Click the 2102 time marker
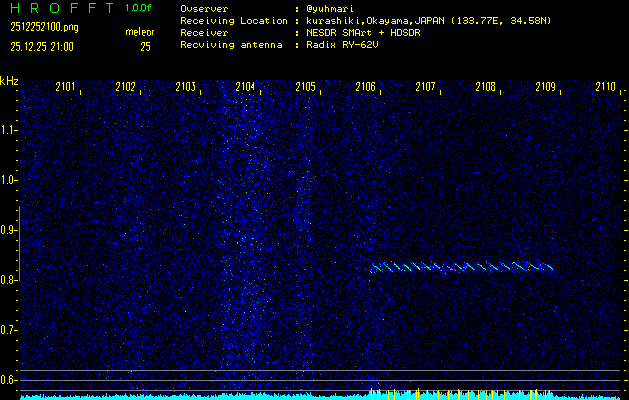Viewport: 629px width, 400px height. pos(125,87)
